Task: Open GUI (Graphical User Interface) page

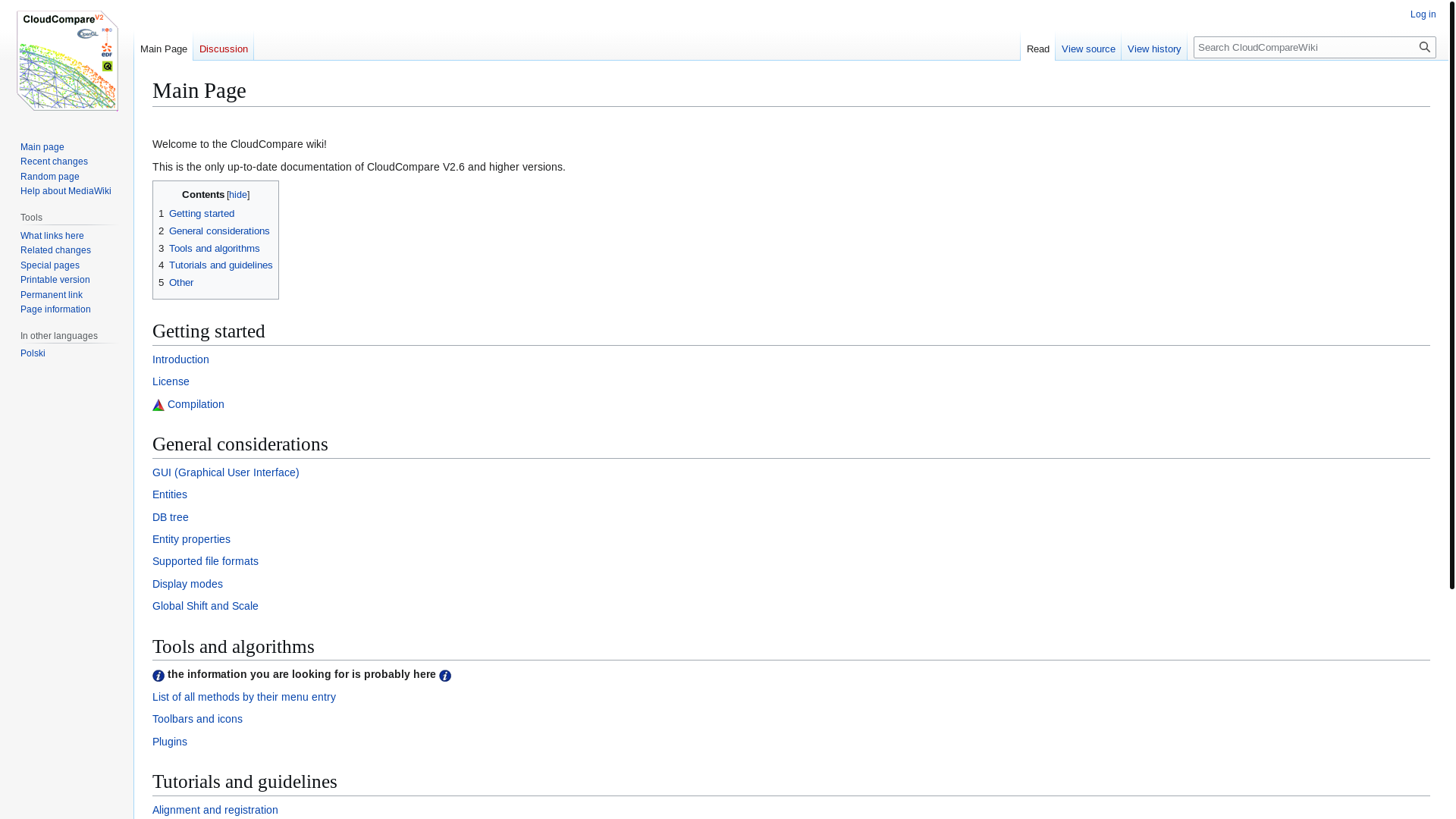Action: [x=226, y=472]
